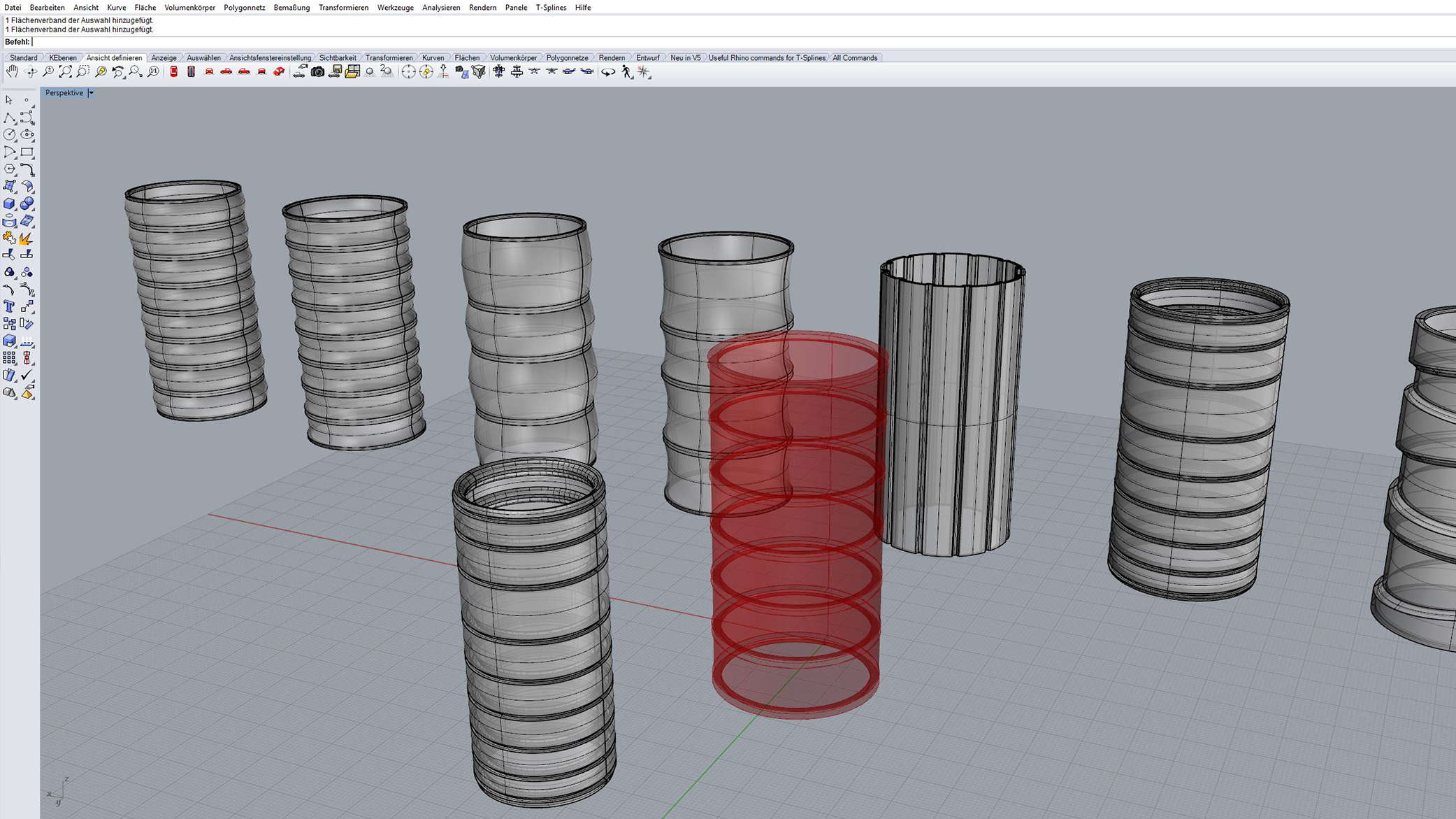Image resolution: width=1456 pixels, height=819 pixels.
Task: Click the Explode tool icon
Action: pos(27,238)
